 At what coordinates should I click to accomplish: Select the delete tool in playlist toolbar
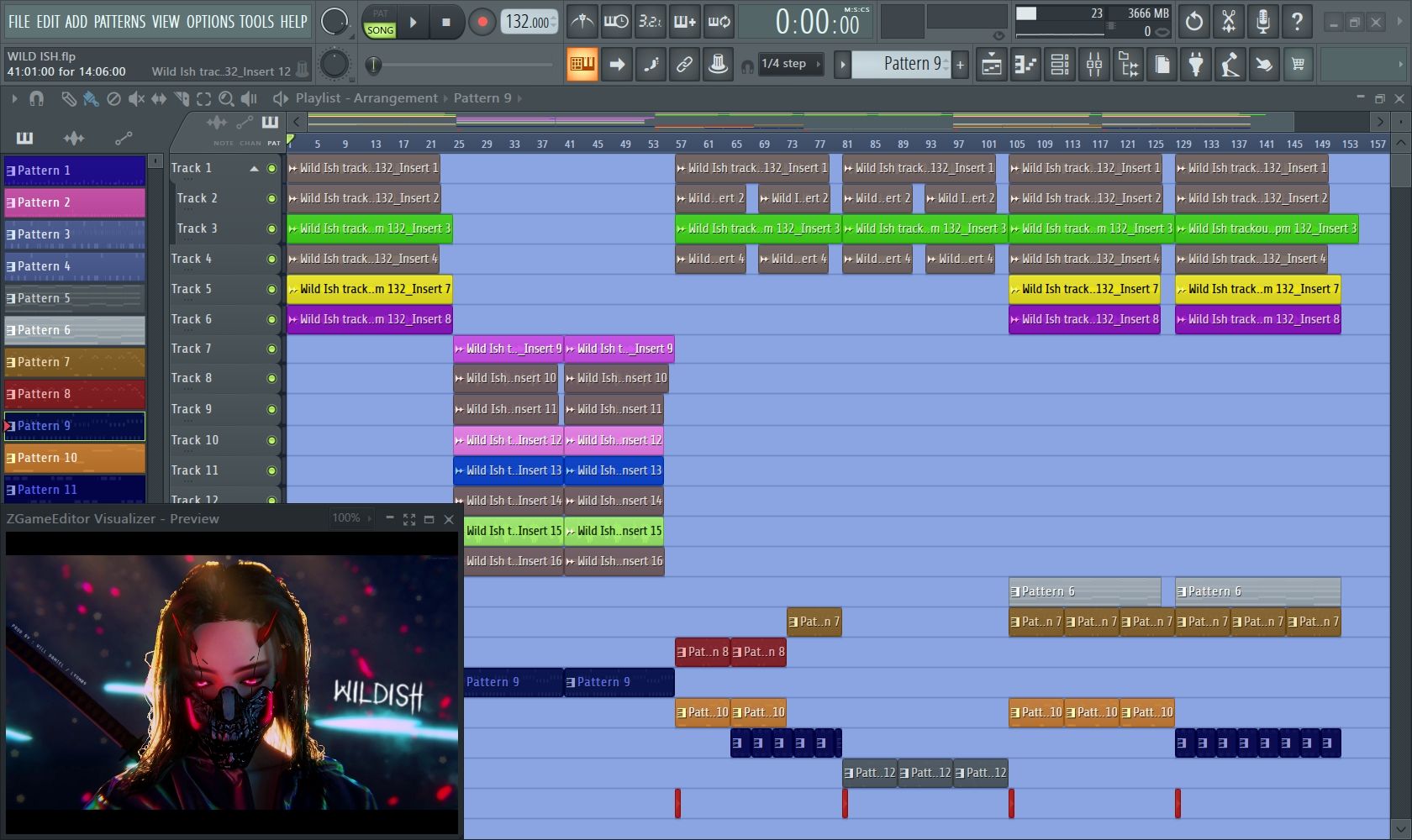pos(113,99)
